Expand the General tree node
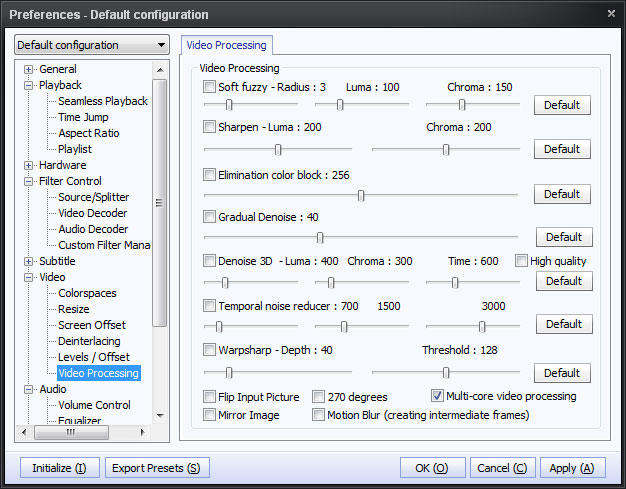 (28, 69)
